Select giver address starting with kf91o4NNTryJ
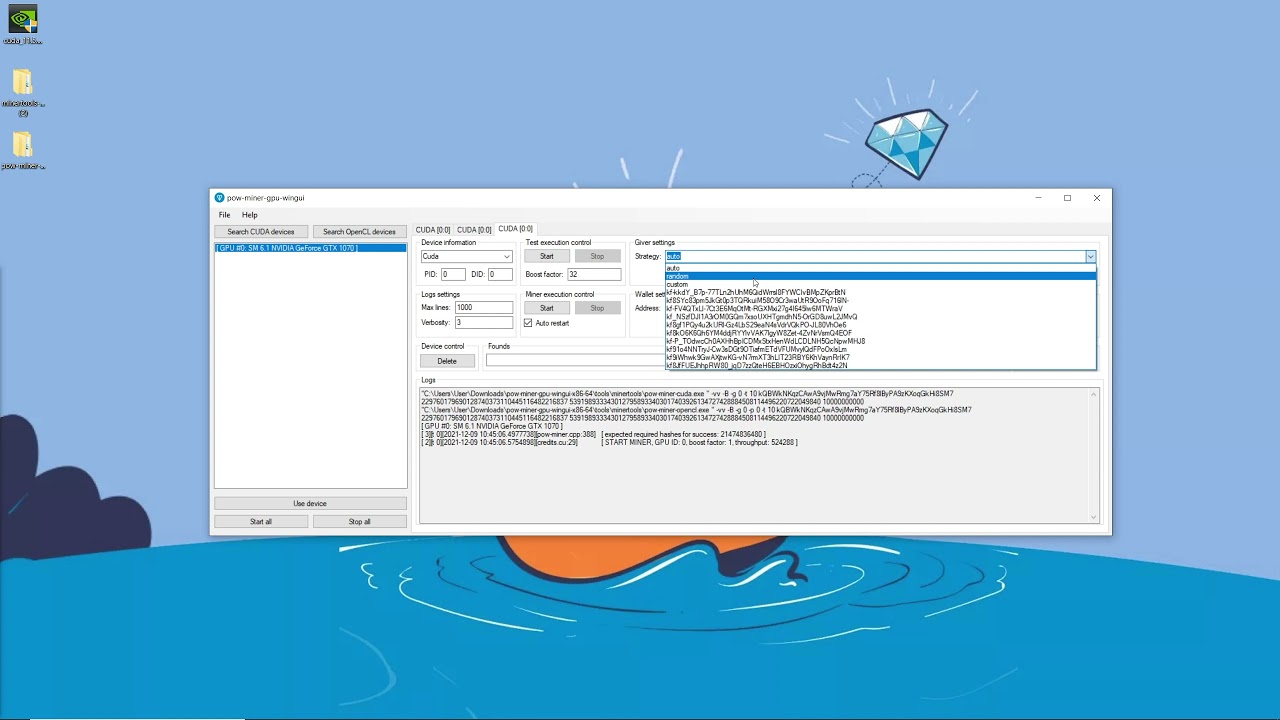This screenshot has width=1280, height=720. coord(880,349)
